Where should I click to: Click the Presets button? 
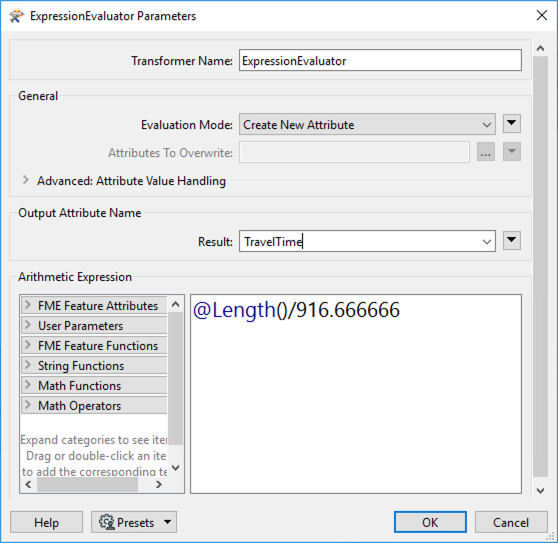point(134,522)
